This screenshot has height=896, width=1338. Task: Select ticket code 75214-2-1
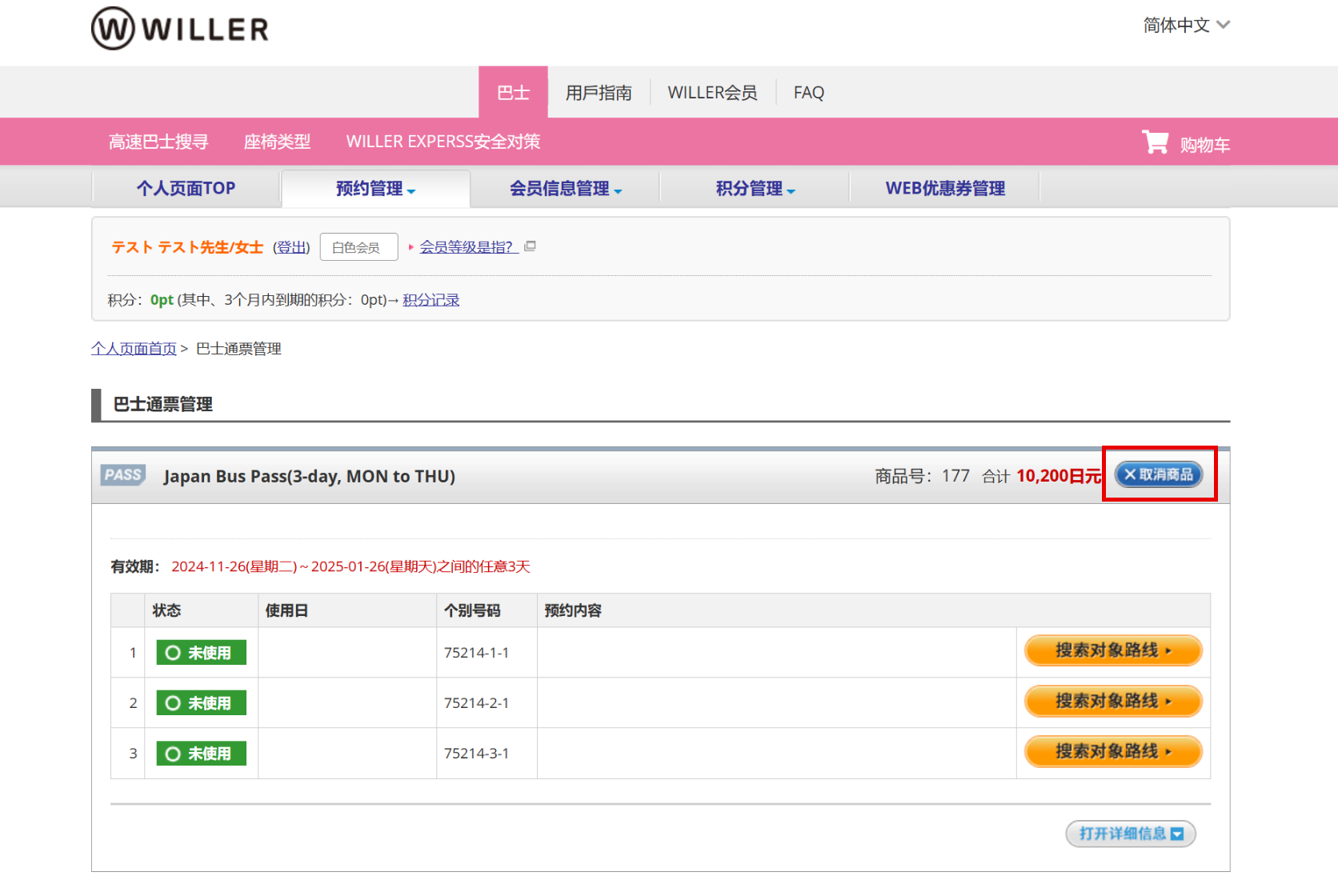pos(476,703)
